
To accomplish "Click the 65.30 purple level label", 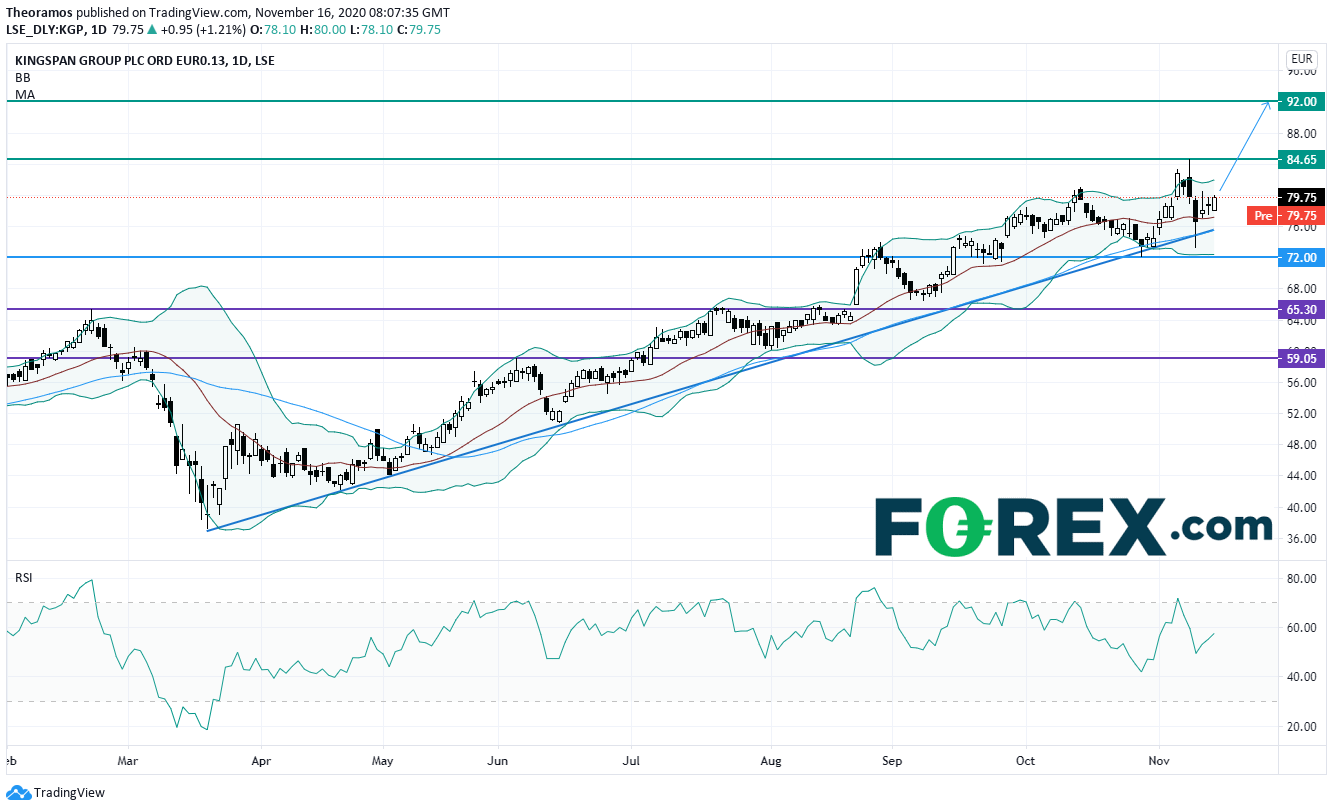I will tap(1301, 310).
